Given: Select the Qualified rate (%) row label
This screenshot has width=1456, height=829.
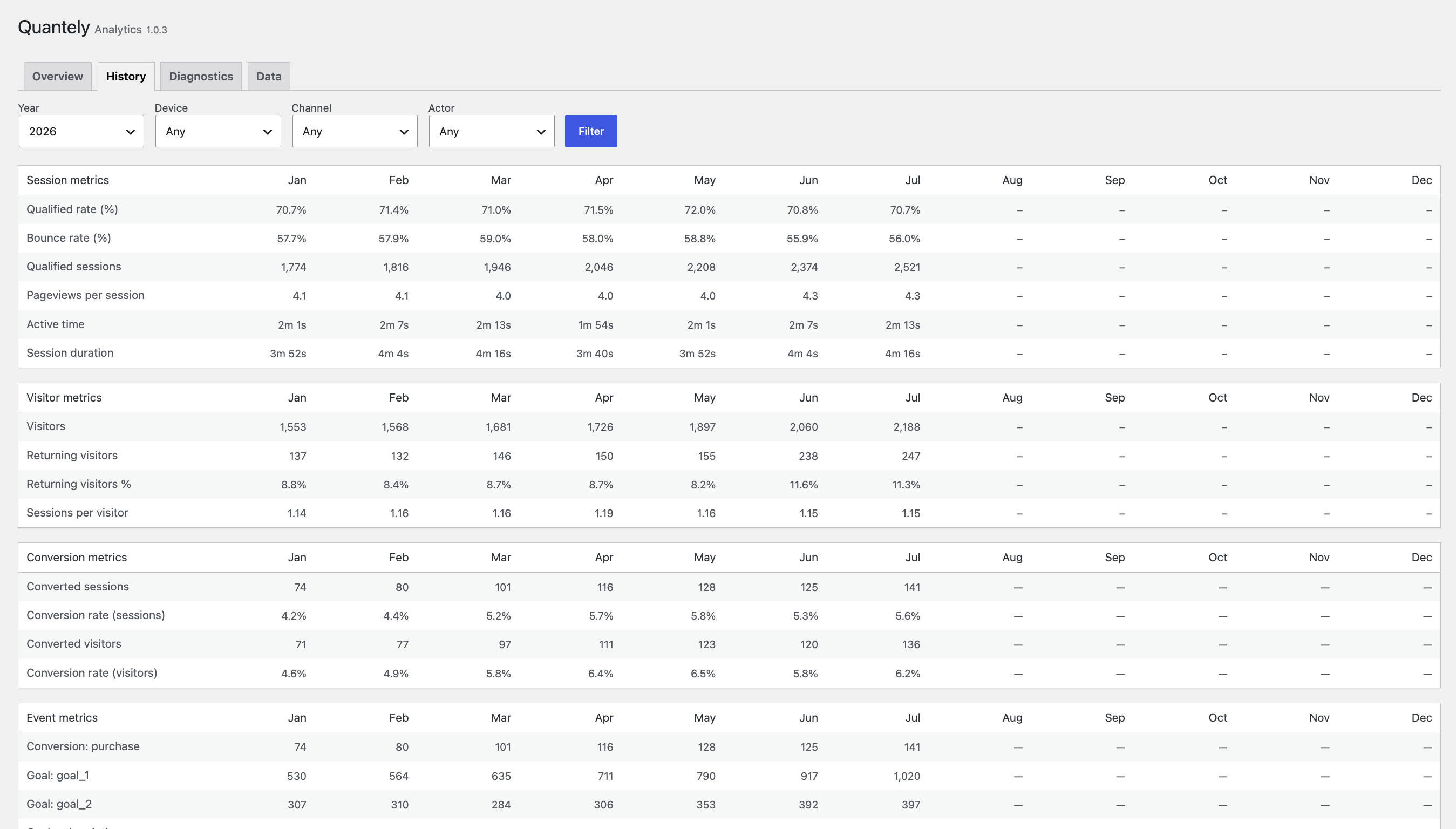Looking at the screenshot, I should (x=72, y=209).
